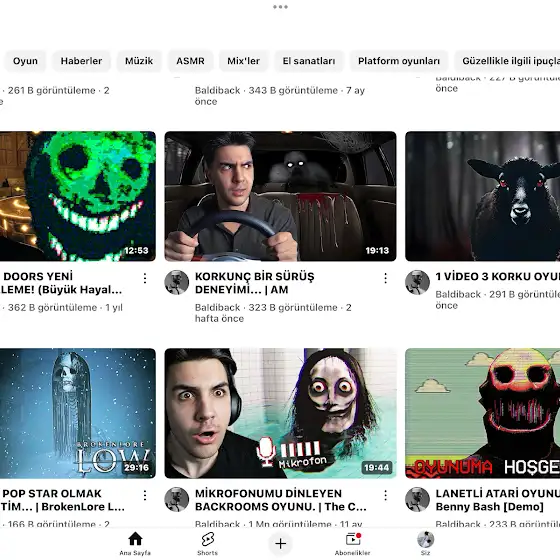The width and height of the screenshot is (560, 560).
Task: Click channel avatar beside LANETLİ ATARİ OYUNU
Action: 417,499
